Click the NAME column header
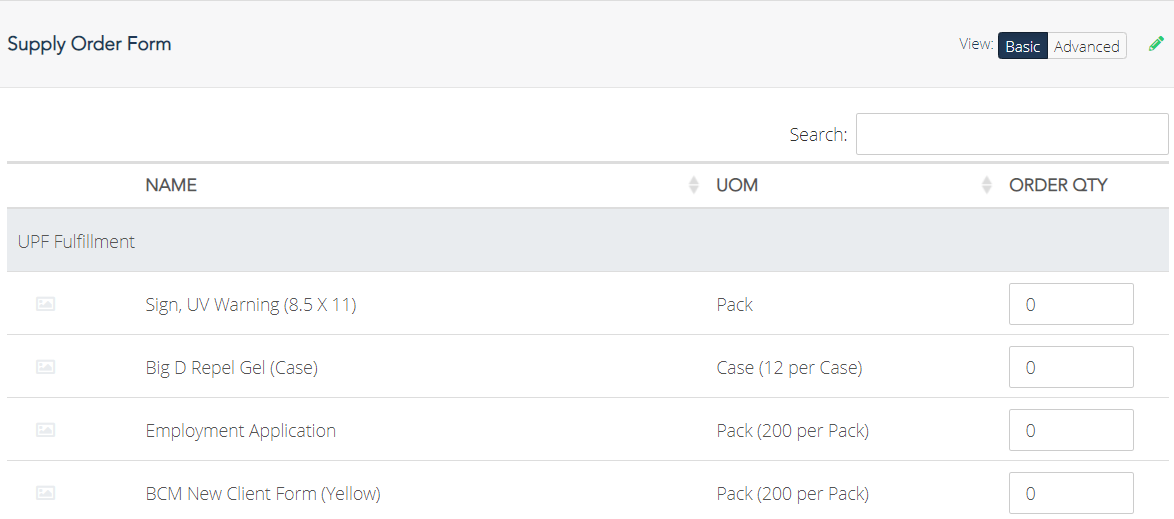The image size is (1174, 519). tap(171, 185)
